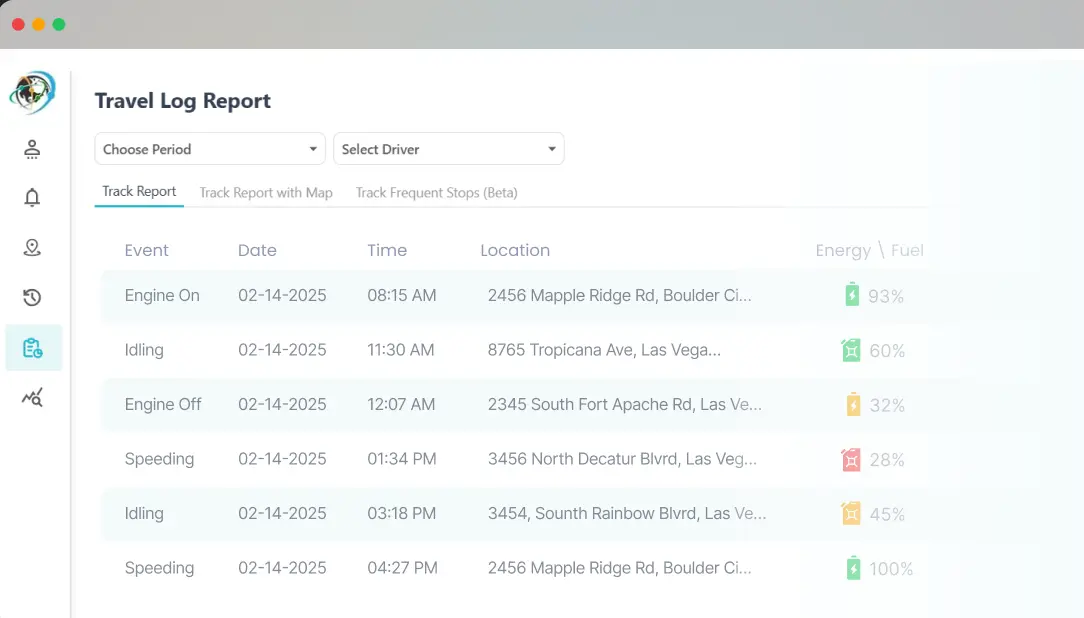This screenshot has height=618, width=1084.
Task: Click the Location column header
Action: 515,250
